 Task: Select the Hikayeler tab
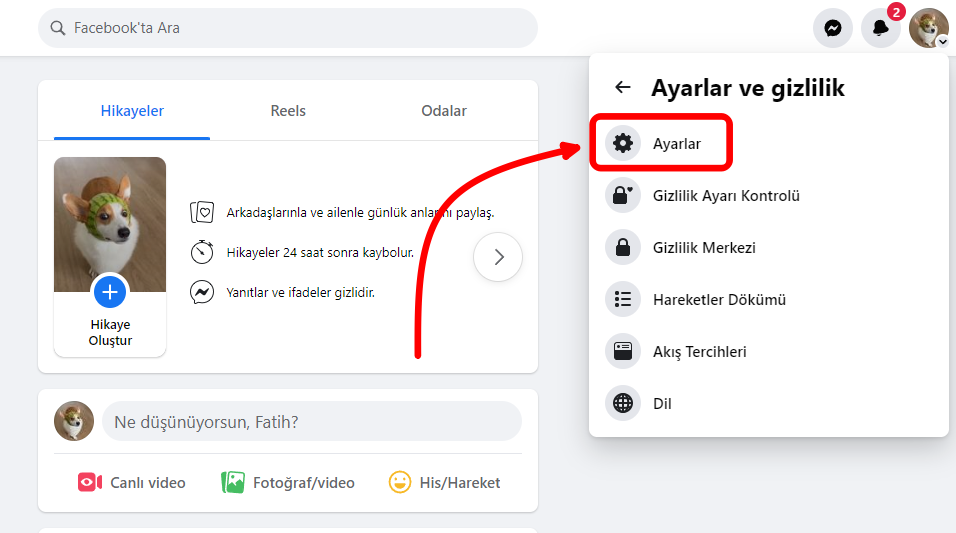pyautogui.click(x=132, y=111)
